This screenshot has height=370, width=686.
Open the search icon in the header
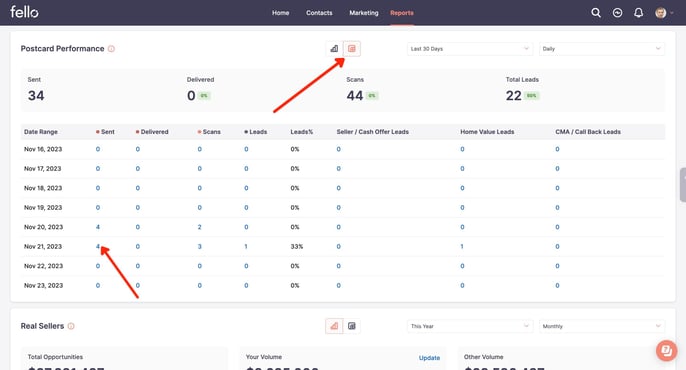click(x=596, y=13)
